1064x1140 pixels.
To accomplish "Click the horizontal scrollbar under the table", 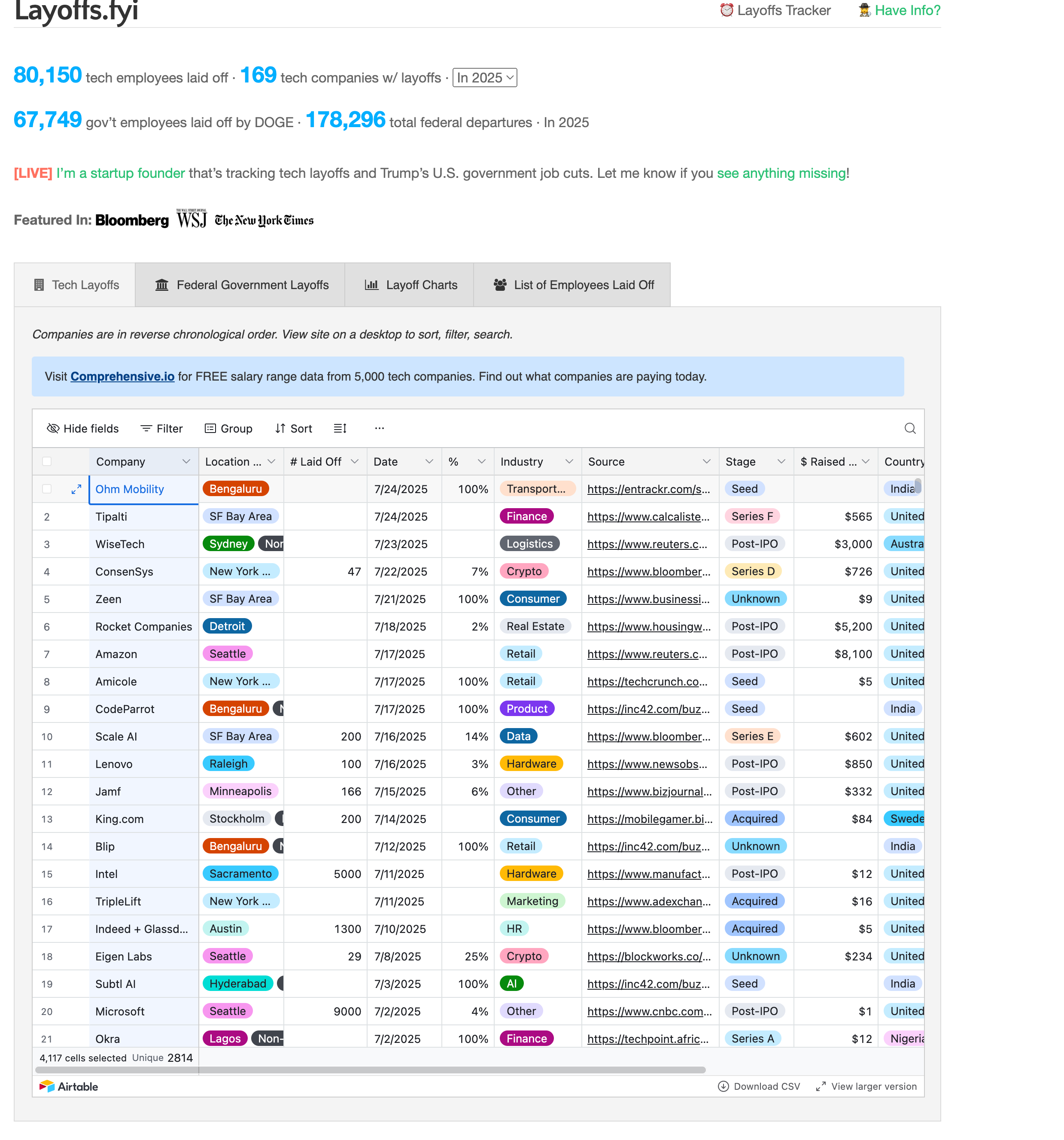I will 370,1070.
